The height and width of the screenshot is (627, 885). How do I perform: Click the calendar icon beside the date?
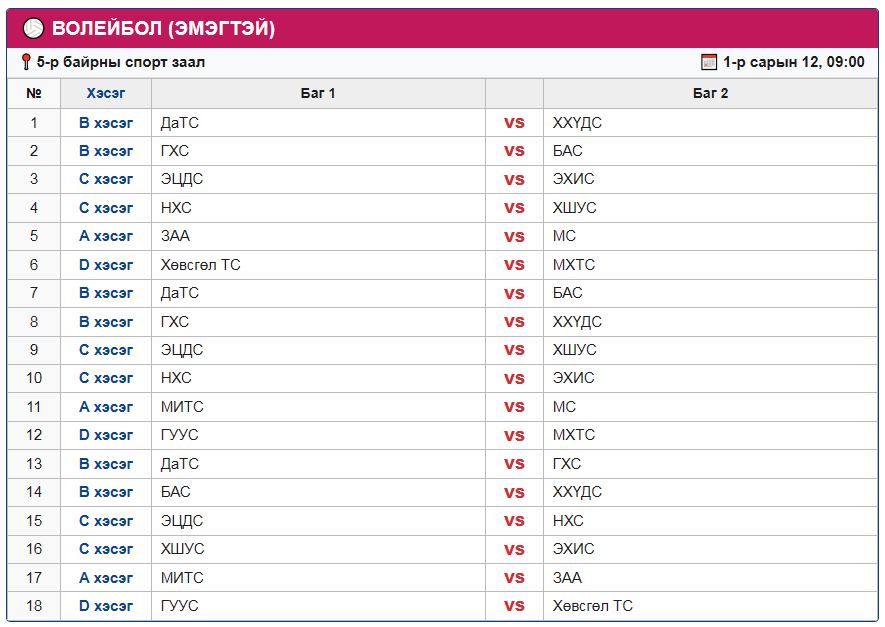pyautogui.click(x=709, y=62)
